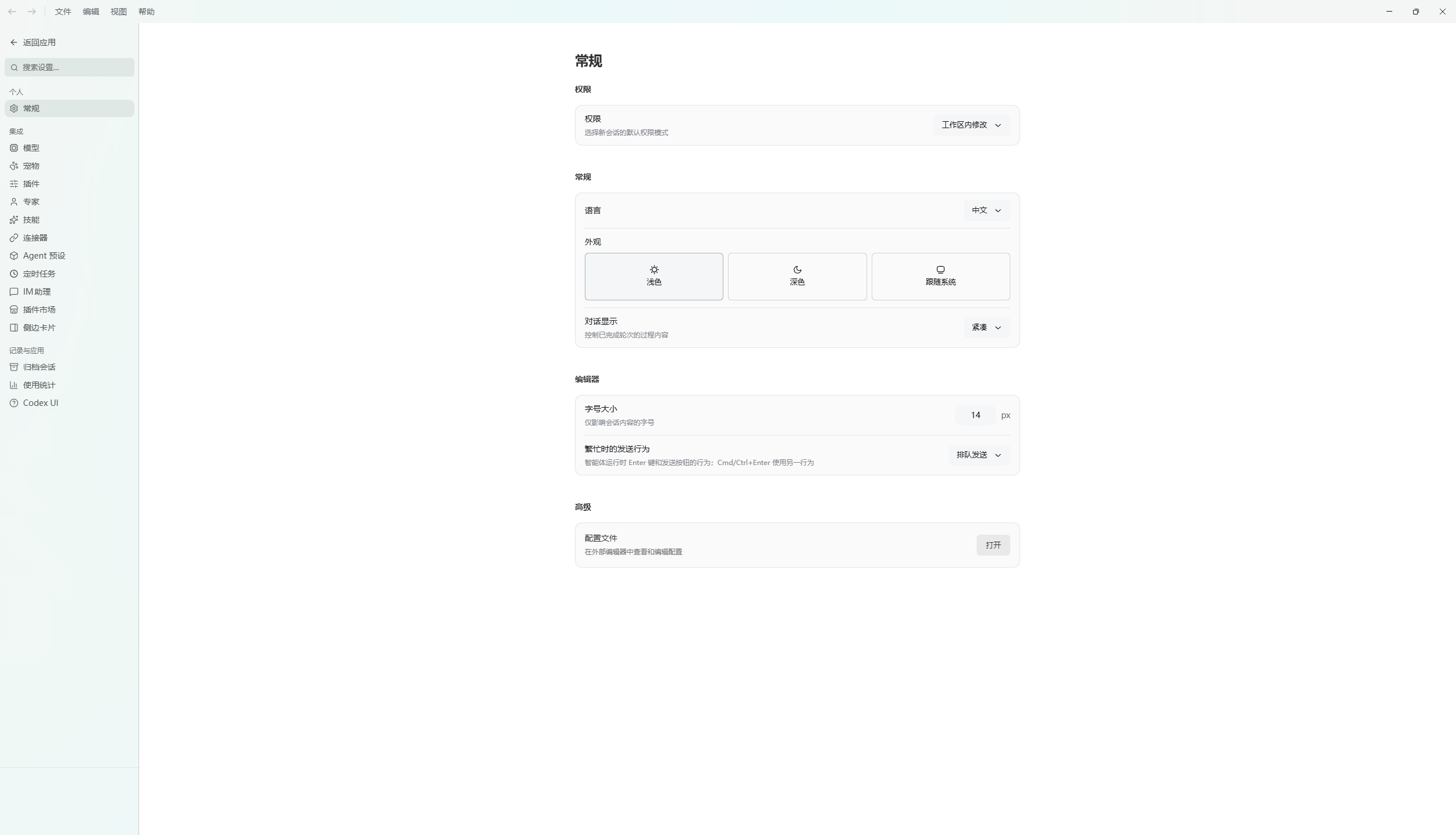Click the 专家 person icon
The image size is (1456, 835).
14,202
